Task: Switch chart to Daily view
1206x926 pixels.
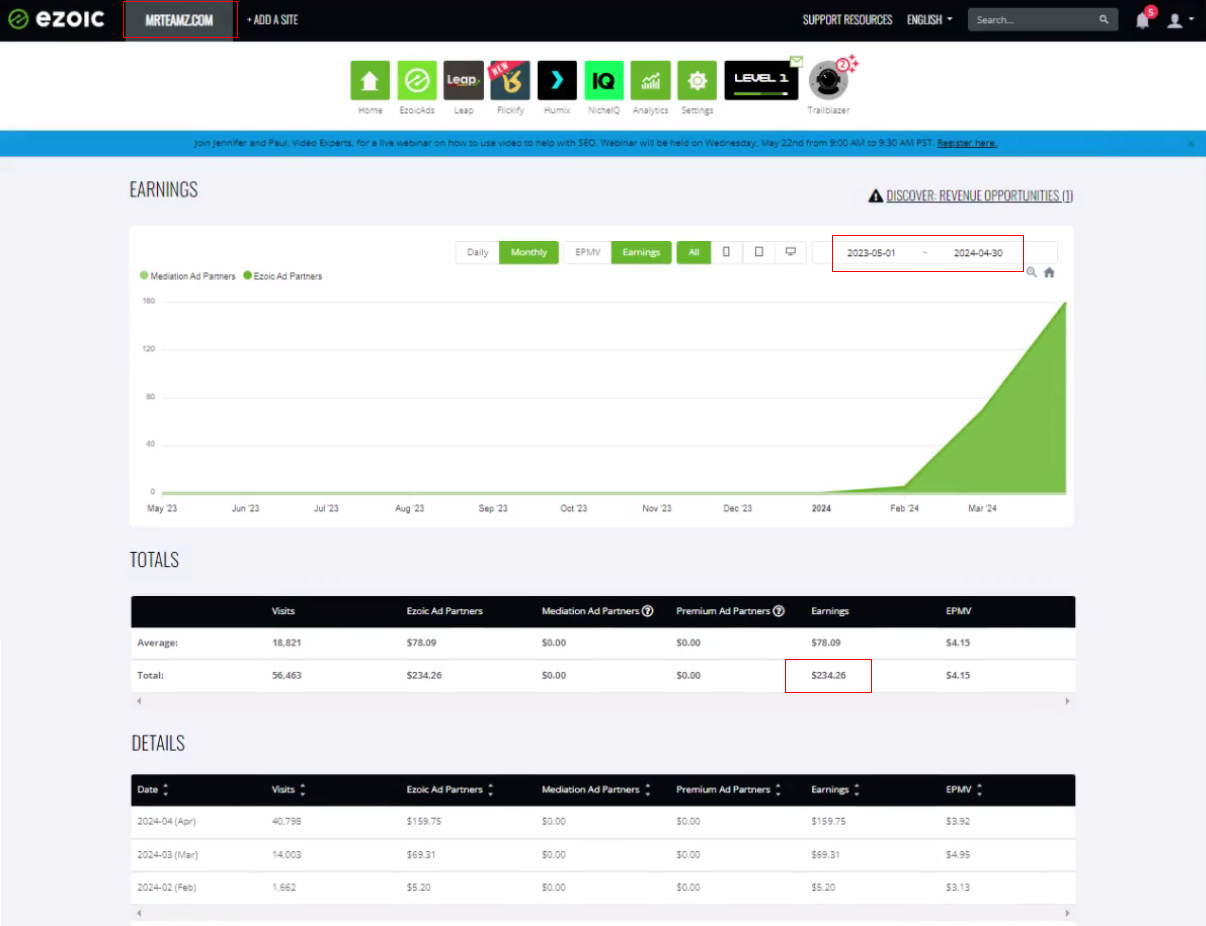Action: click(478, 252)
